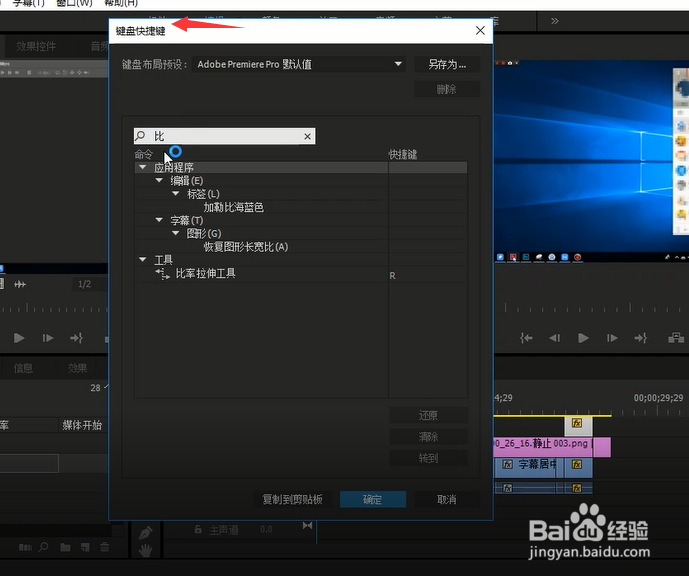Screen dimensions: 689x576
Task: Click the timeline time ruler near 00;00;29;29
Action: [x=658, y=411]
